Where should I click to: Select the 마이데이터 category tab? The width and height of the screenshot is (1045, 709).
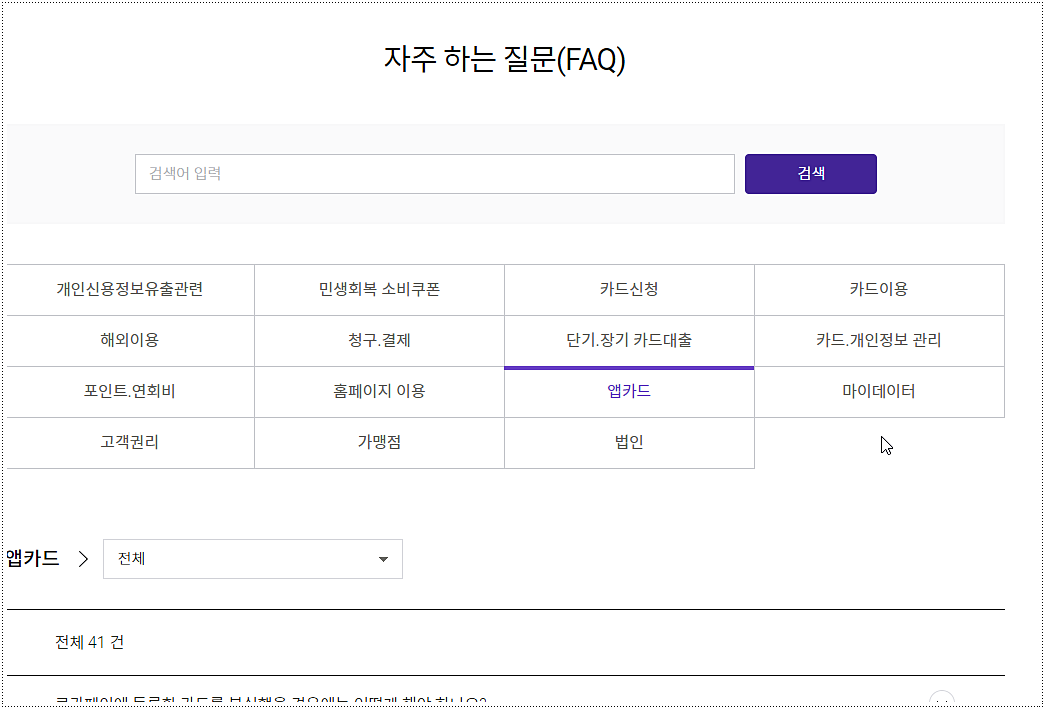[x=879, y=391]
